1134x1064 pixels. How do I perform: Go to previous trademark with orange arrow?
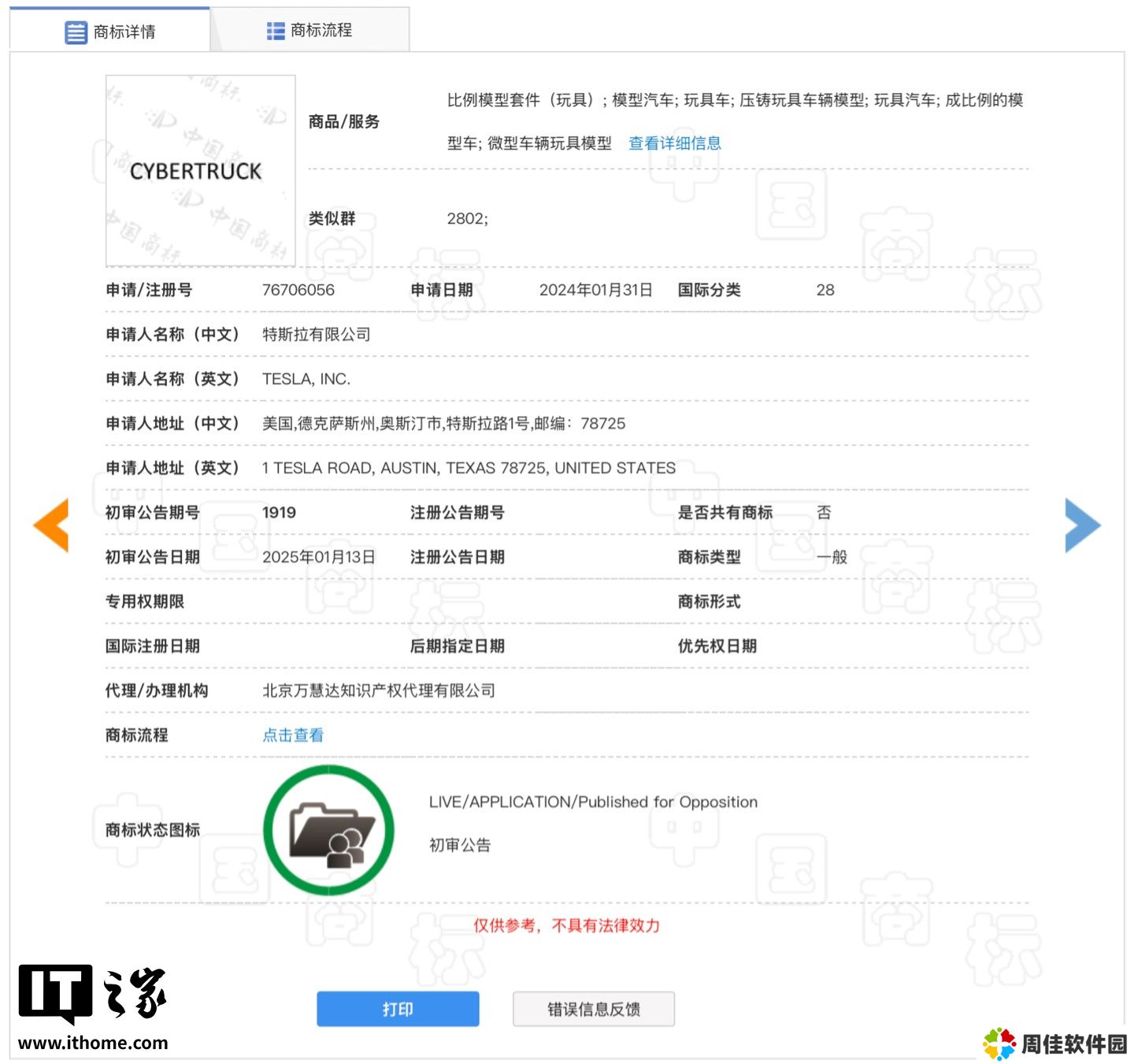51,525
